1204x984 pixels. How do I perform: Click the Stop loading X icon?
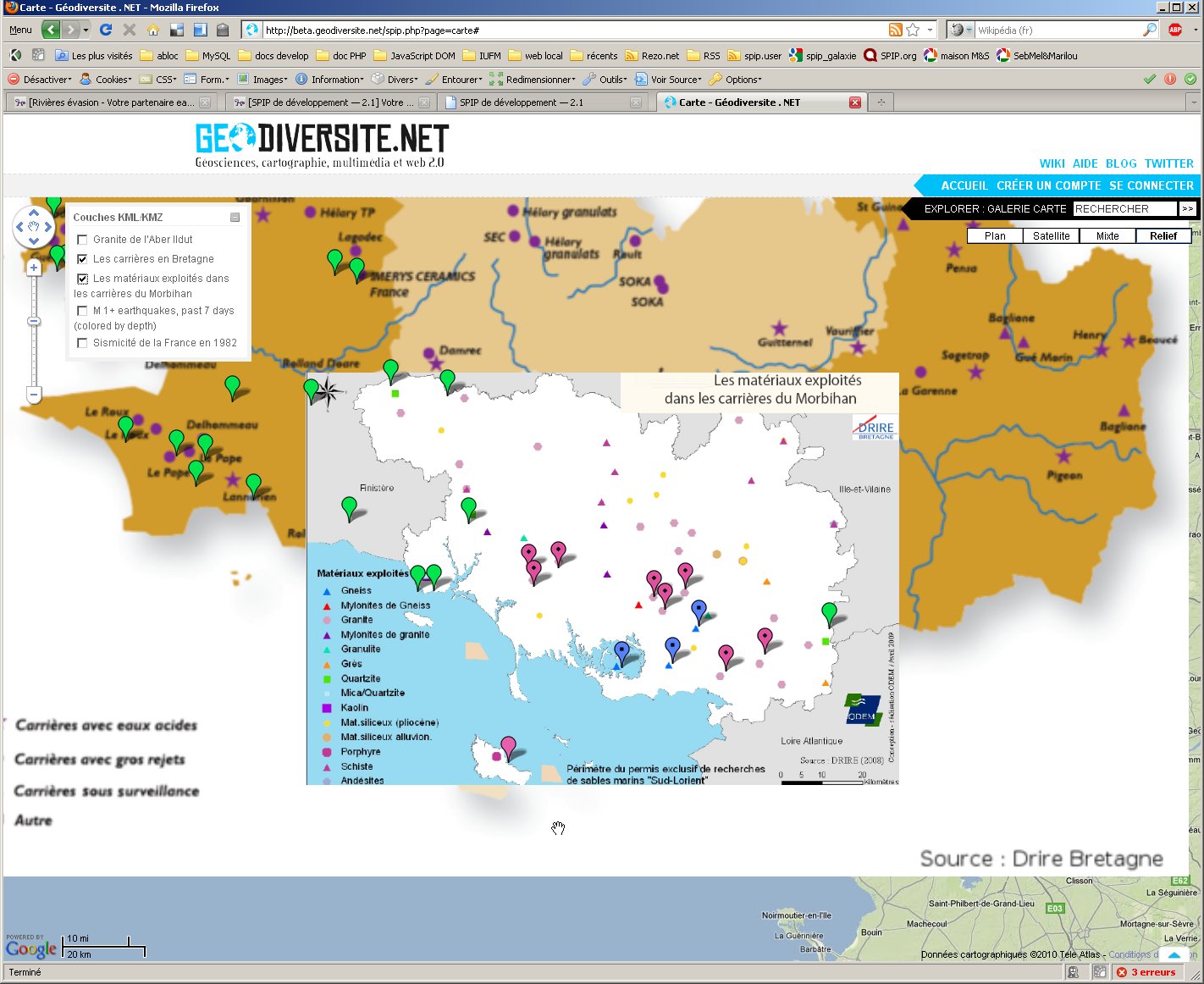click(x=130, y=30)
